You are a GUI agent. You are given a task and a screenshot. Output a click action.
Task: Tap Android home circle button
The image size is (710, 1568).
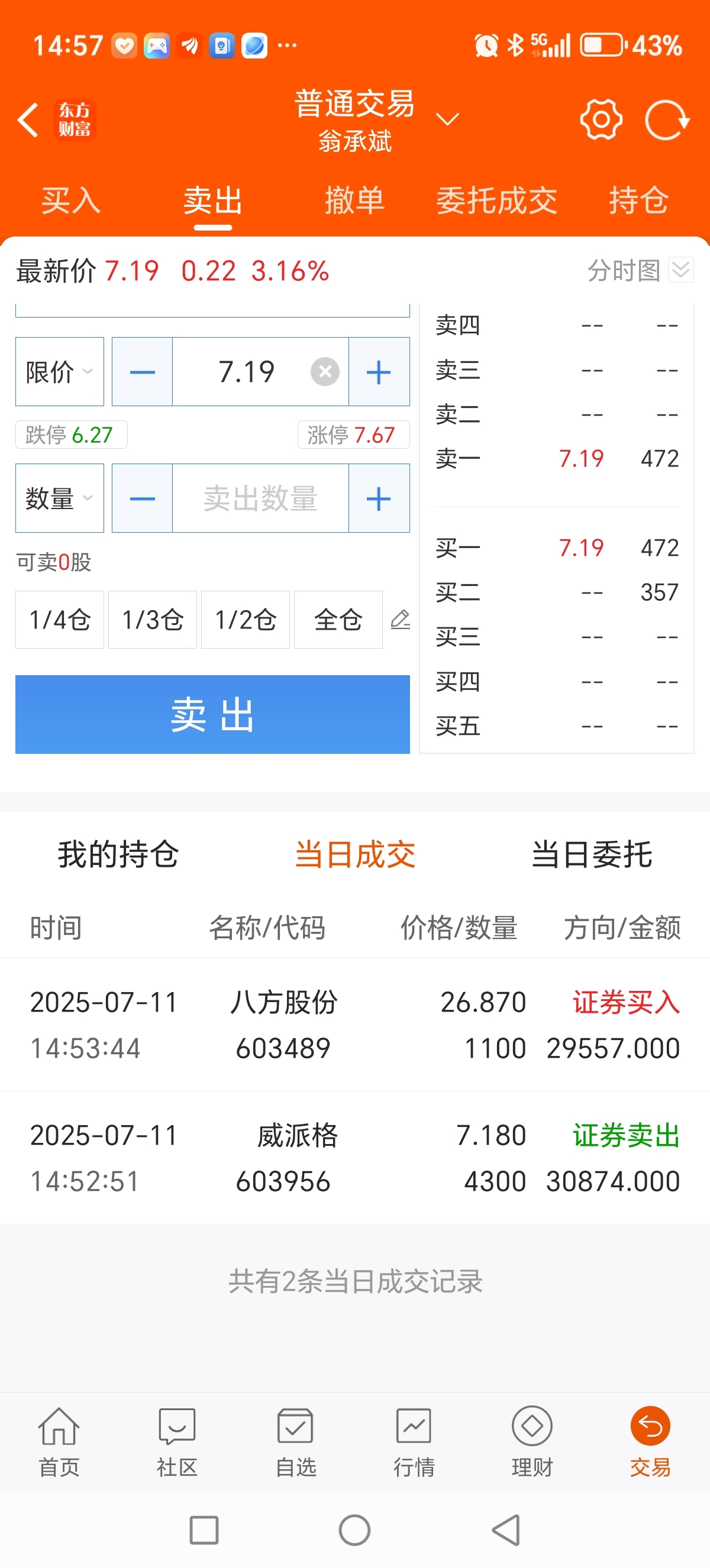(354, 1530)
